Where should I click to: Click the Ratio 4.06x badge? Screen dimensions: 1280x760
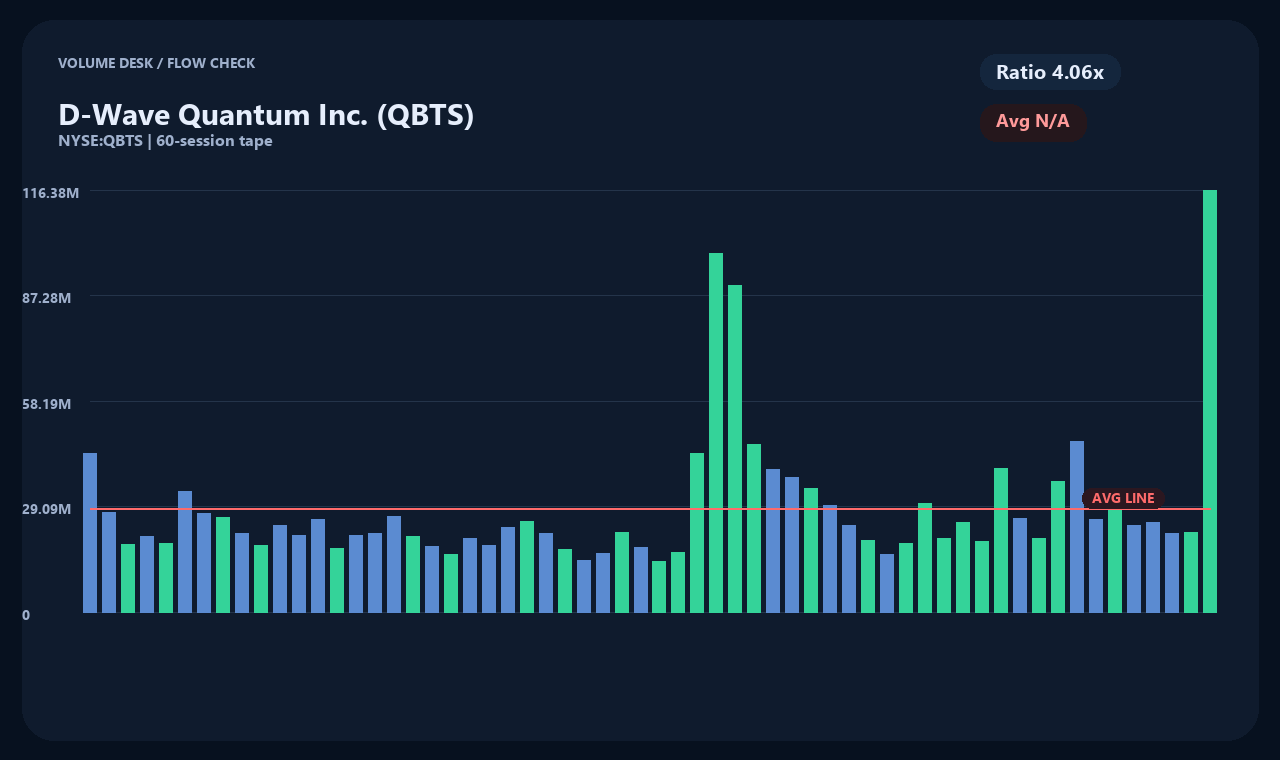1050,72
